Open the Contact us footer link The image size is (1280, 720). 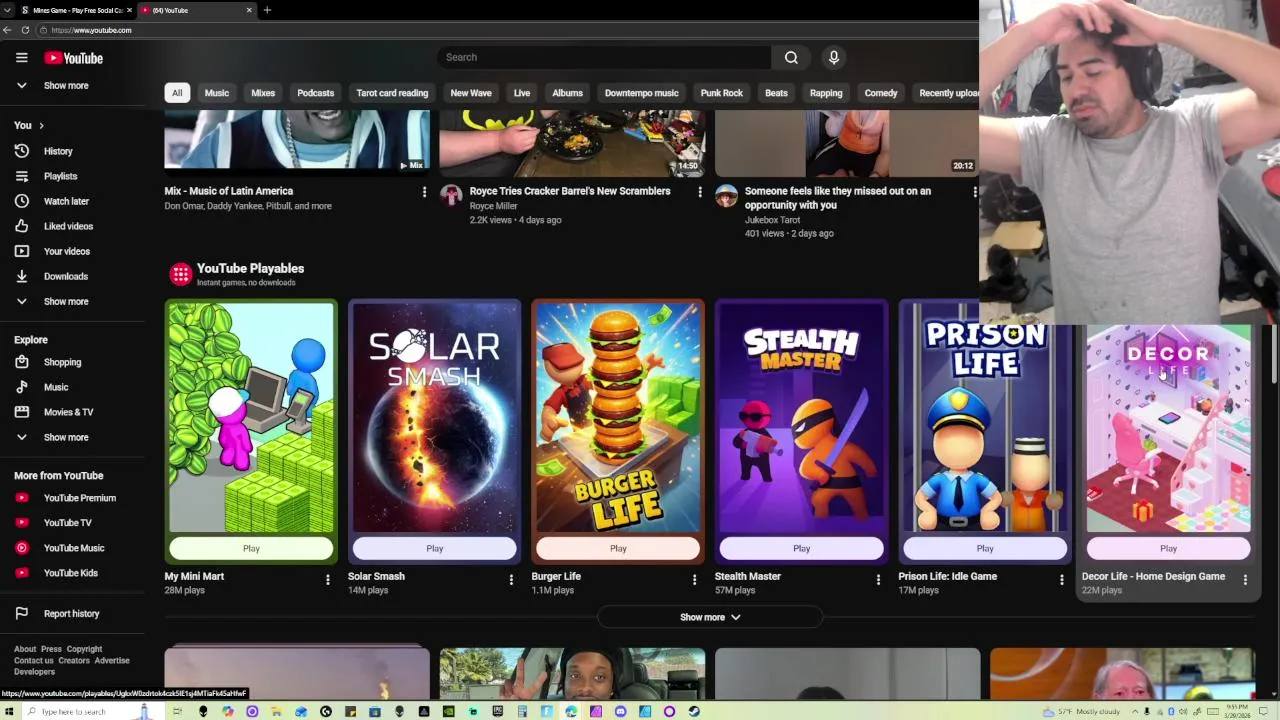(x=34, y=661)
